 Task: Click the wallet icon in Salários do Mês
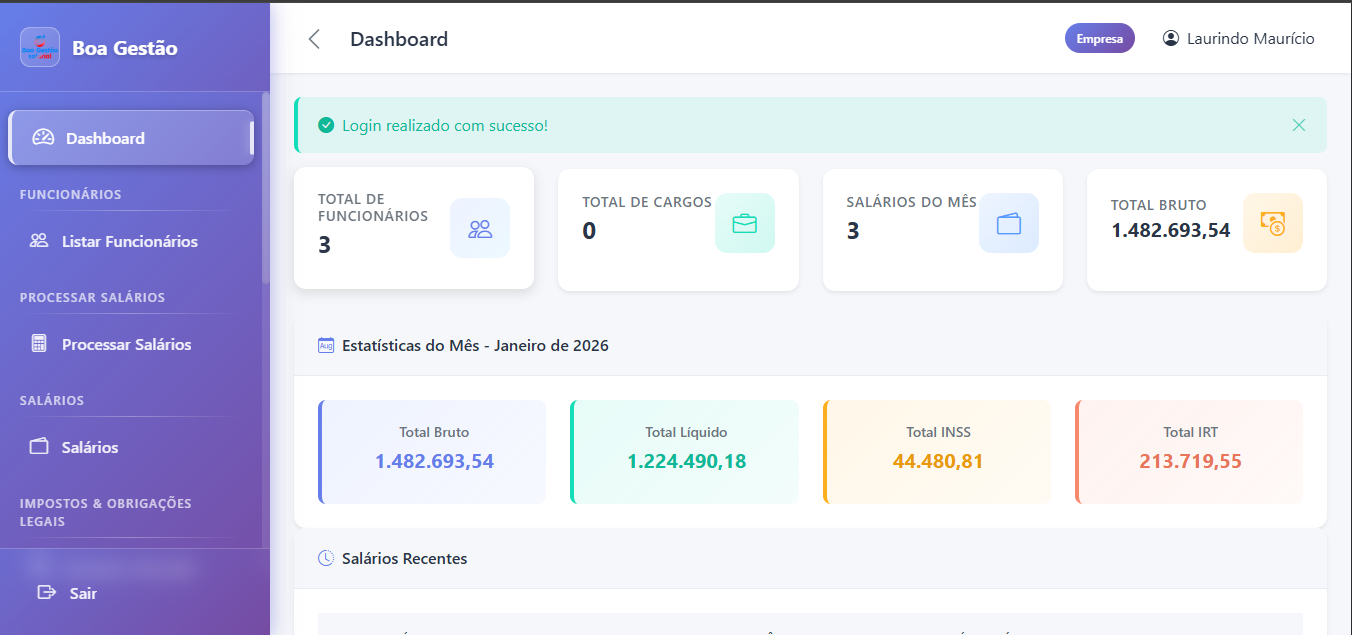coord(1009,223)
